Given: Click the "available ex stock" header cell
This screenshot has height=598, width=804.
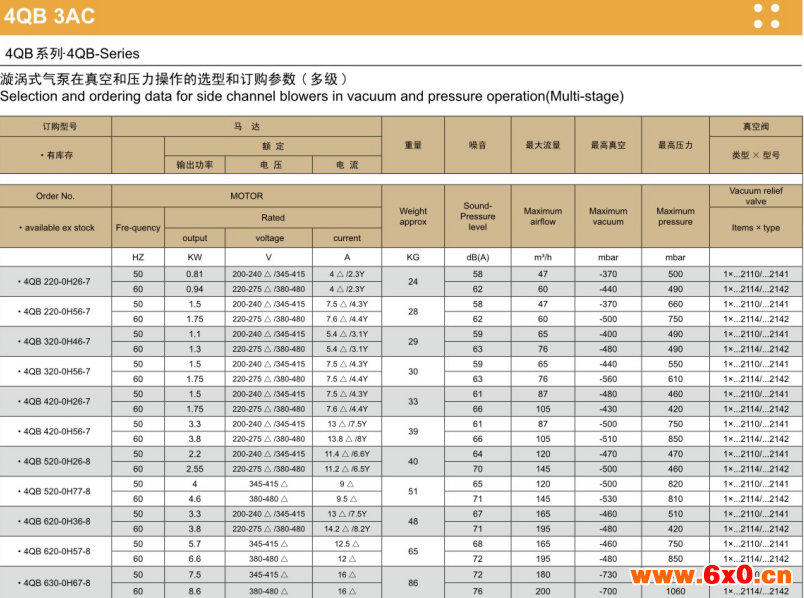Looking at the screenshot, I should coord(56,228).
